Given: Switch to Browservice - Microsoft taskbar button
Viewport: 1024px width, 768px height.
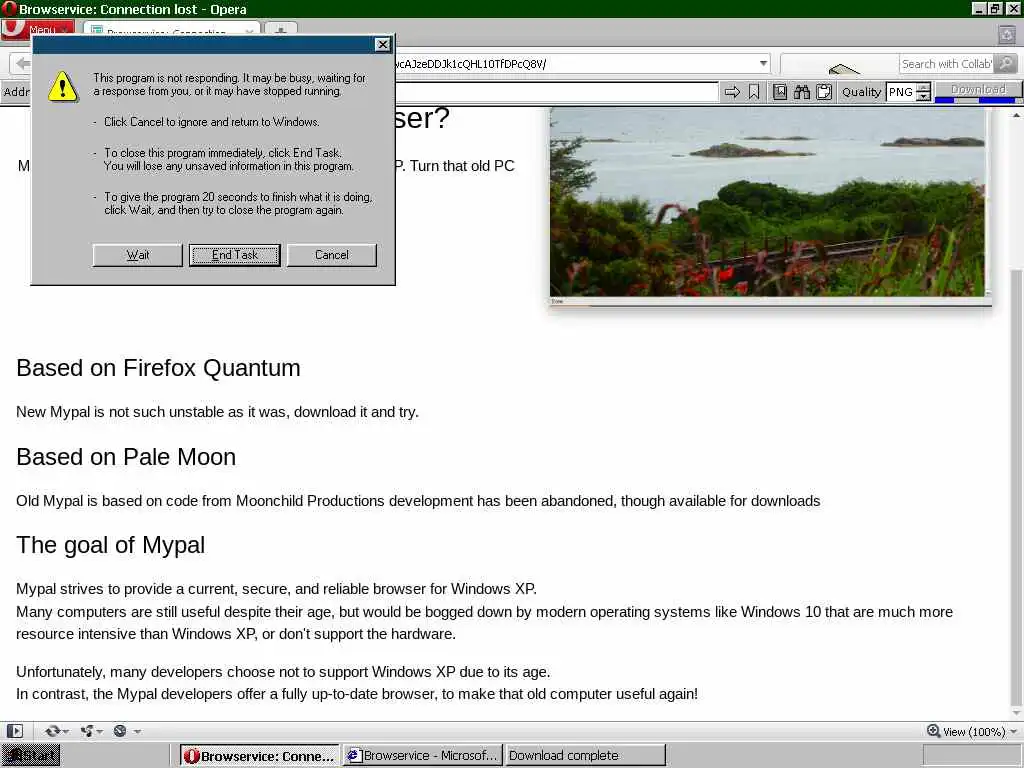Looking at the screenshot, I should point(423,756).
